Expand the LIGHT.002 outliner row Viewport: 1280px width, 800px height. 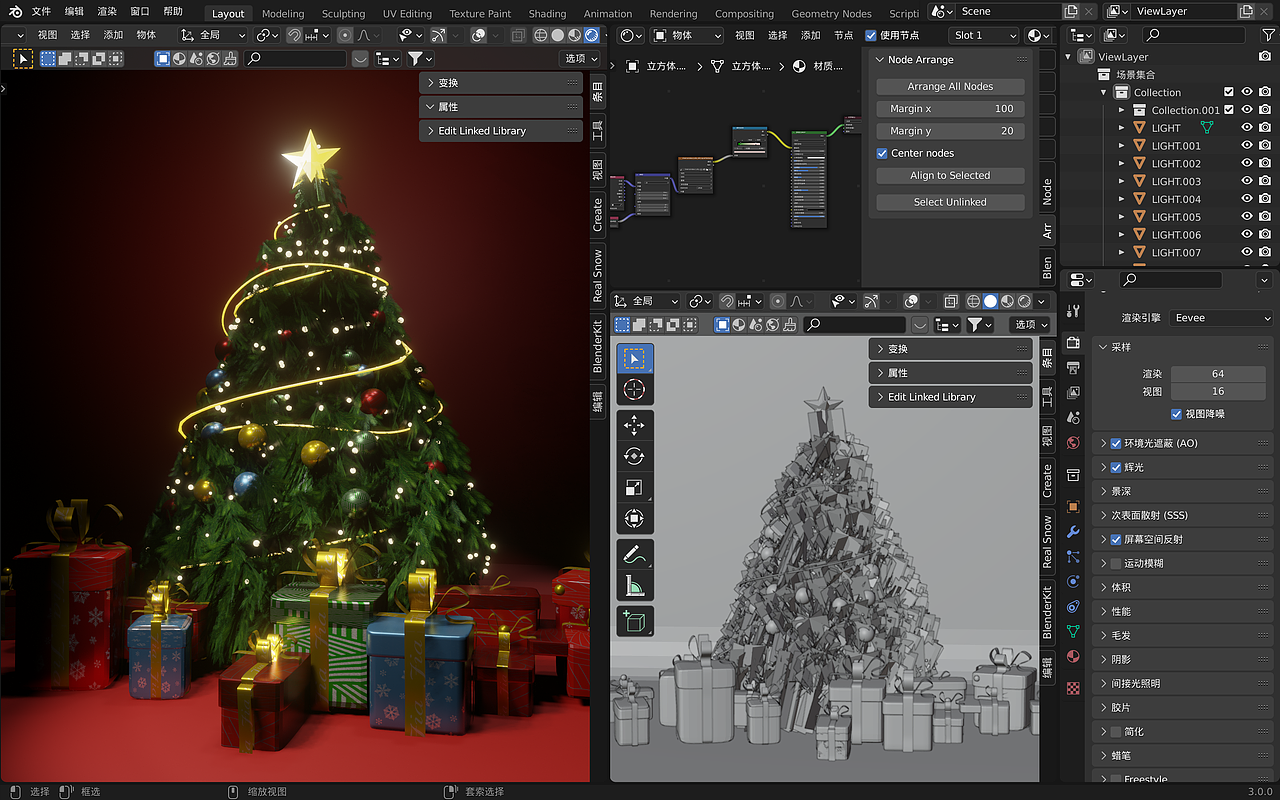[x=1122, y=164]
